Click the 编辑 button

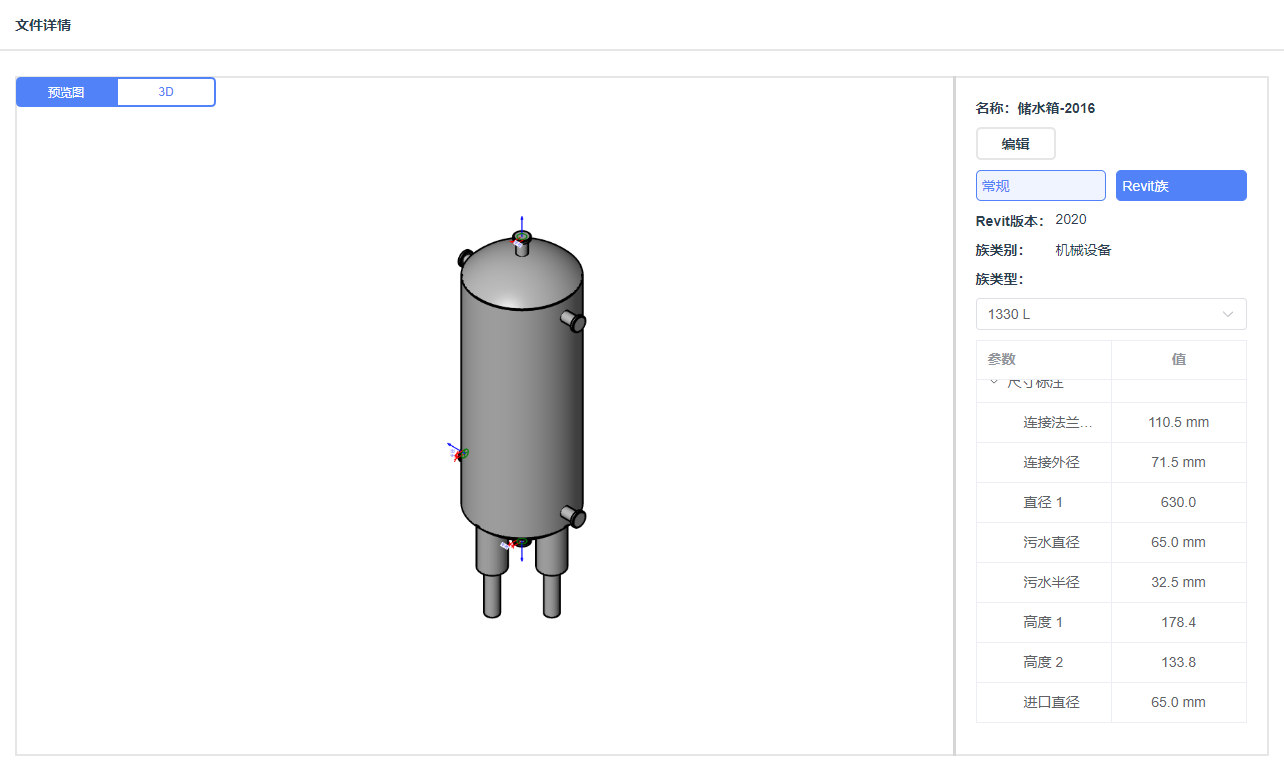click(x=1015, y=144)
